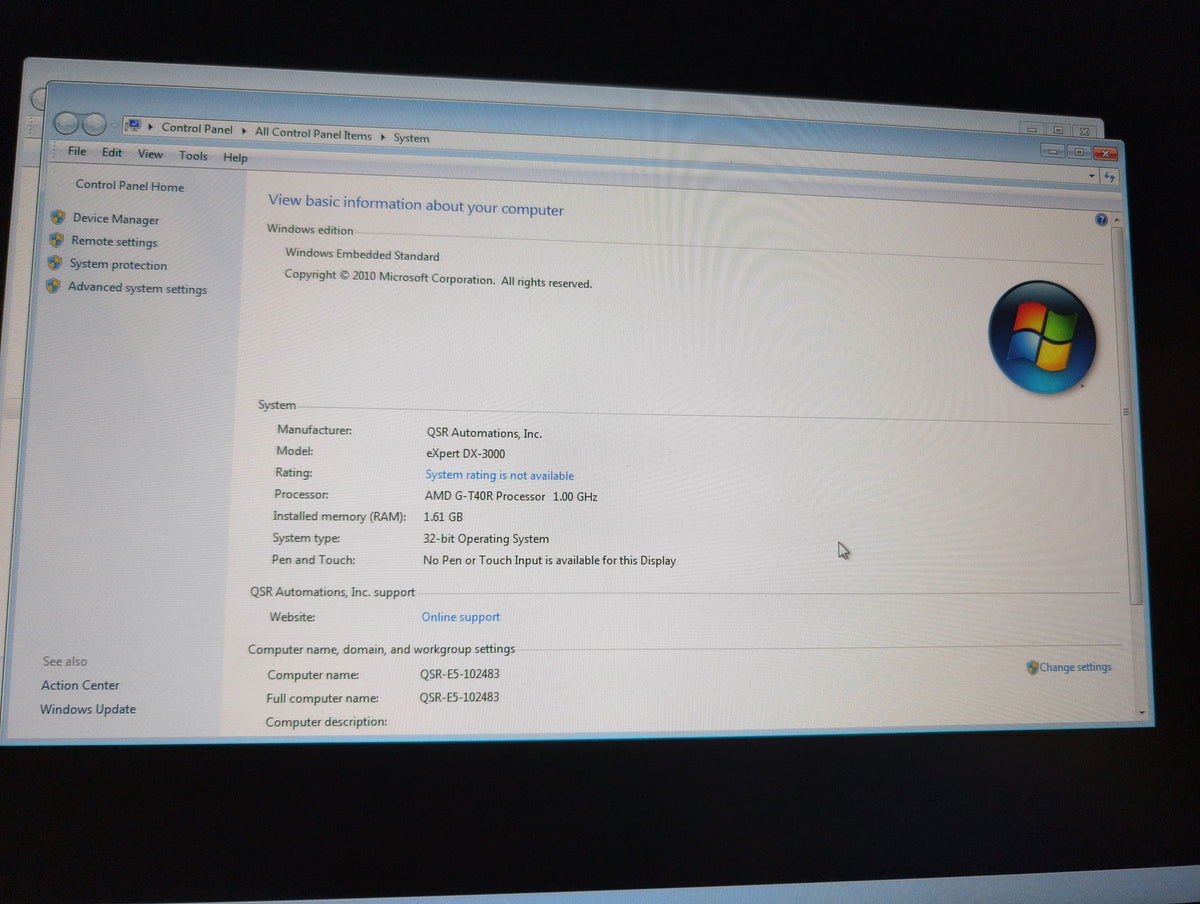
Task: Click shield icon next to Change settings
Action: [1032, 667]
